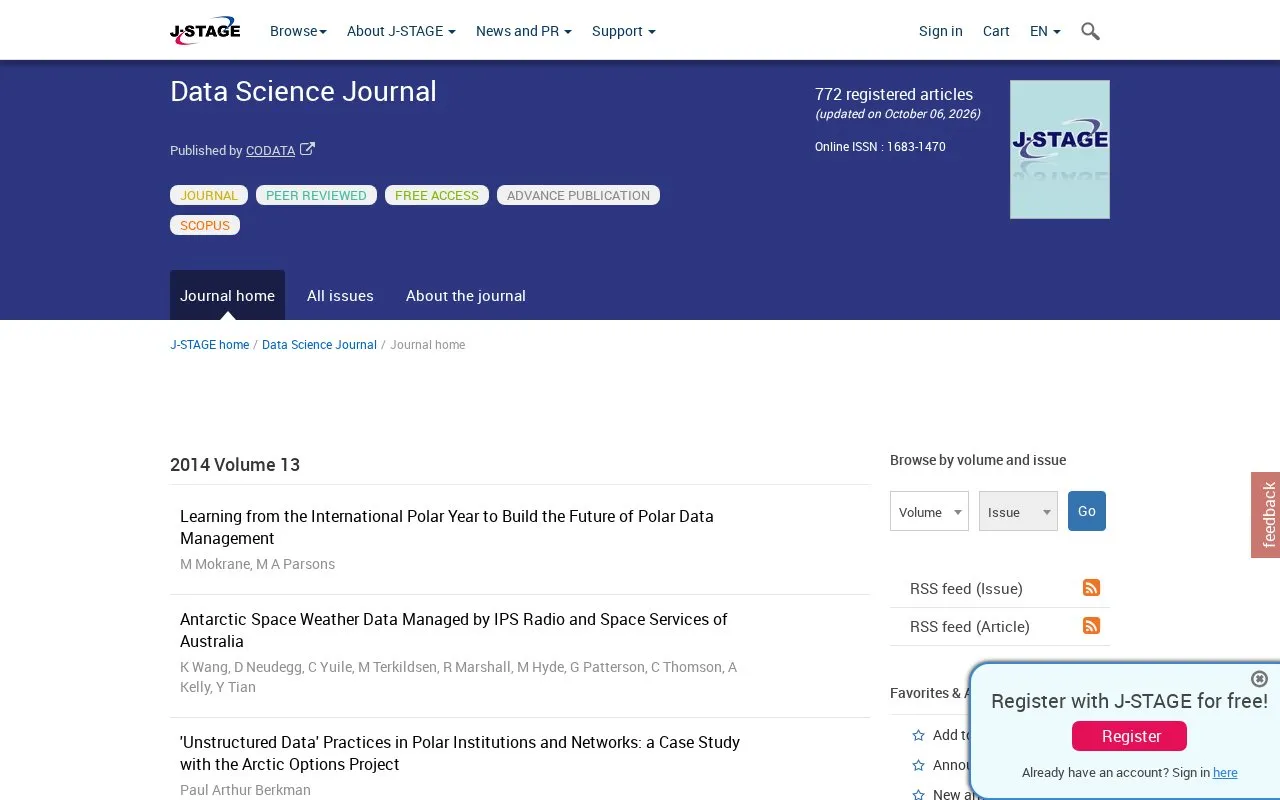Open the feedback side tab
Viewport: 1280px width, 800px height.
point(1266,515)
